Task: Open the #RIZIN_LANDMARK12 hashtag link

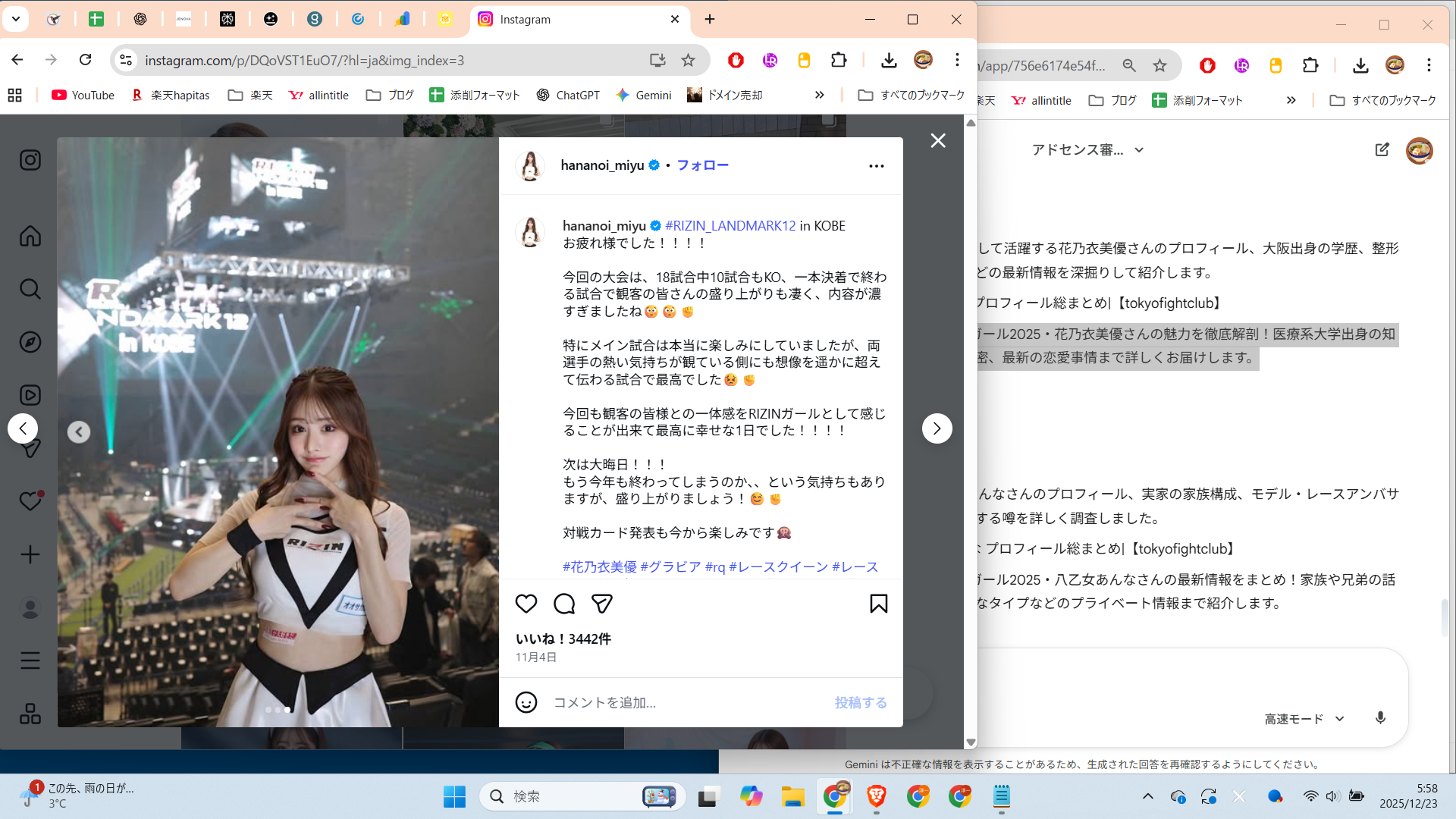Action: click(730, 226)
